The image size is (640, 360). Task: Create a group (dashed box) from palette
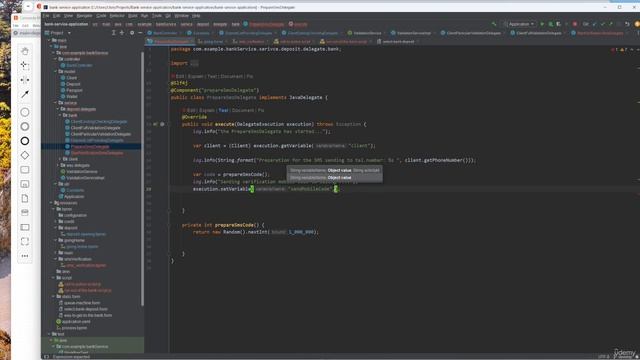tap(25, 242)
